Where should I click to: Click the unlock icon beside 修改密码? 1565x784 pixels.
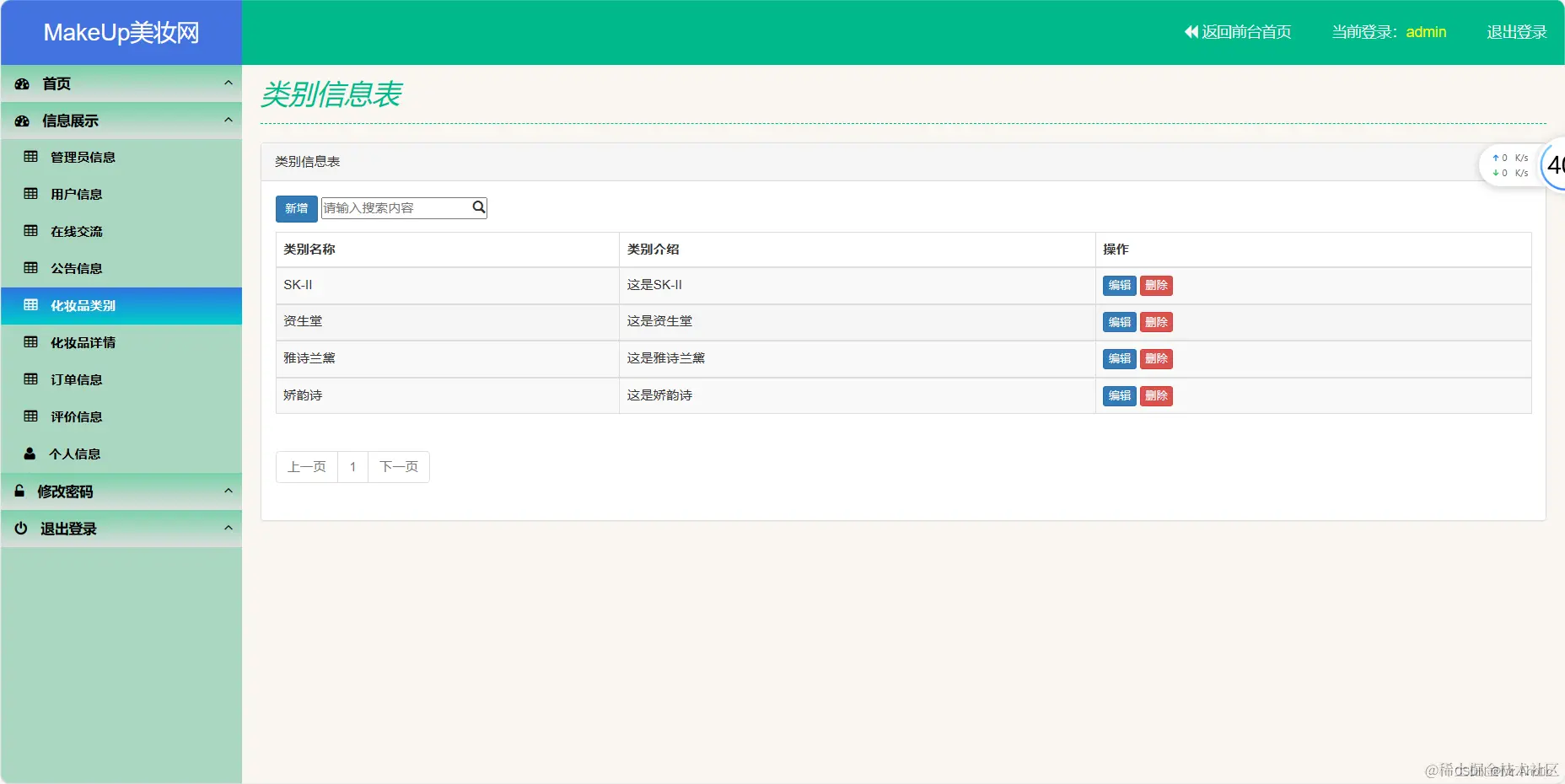tap(19, 491)
